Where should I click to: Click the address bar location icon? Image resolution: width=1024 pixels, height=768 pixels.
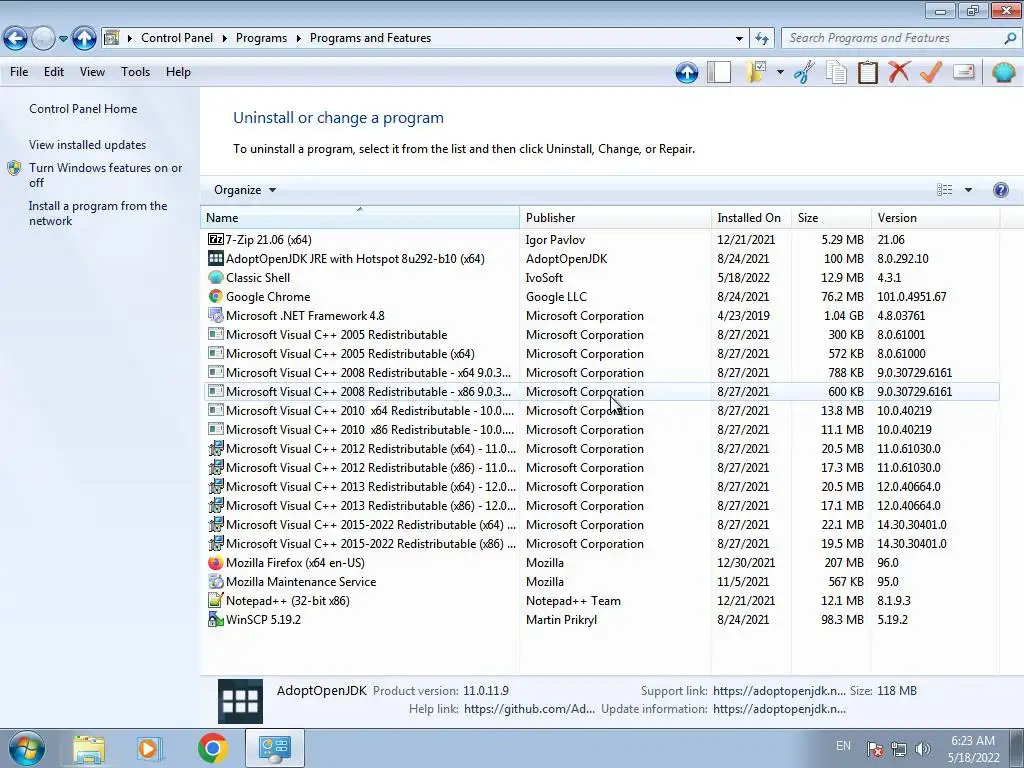[x=112, y=38]
